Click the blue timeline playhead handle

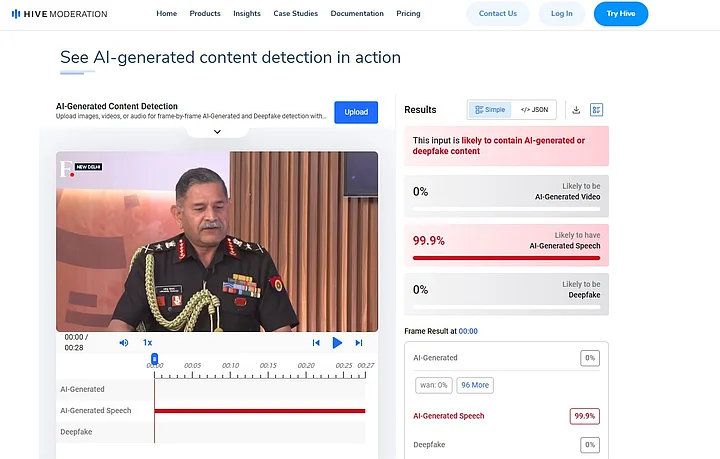coord(154,358)
